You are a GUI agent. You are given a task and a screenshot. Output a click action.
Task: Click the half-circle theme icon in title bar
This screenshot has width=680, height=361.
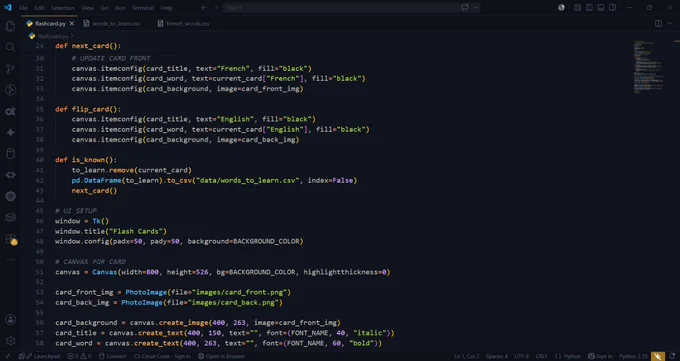click(561, 7)
